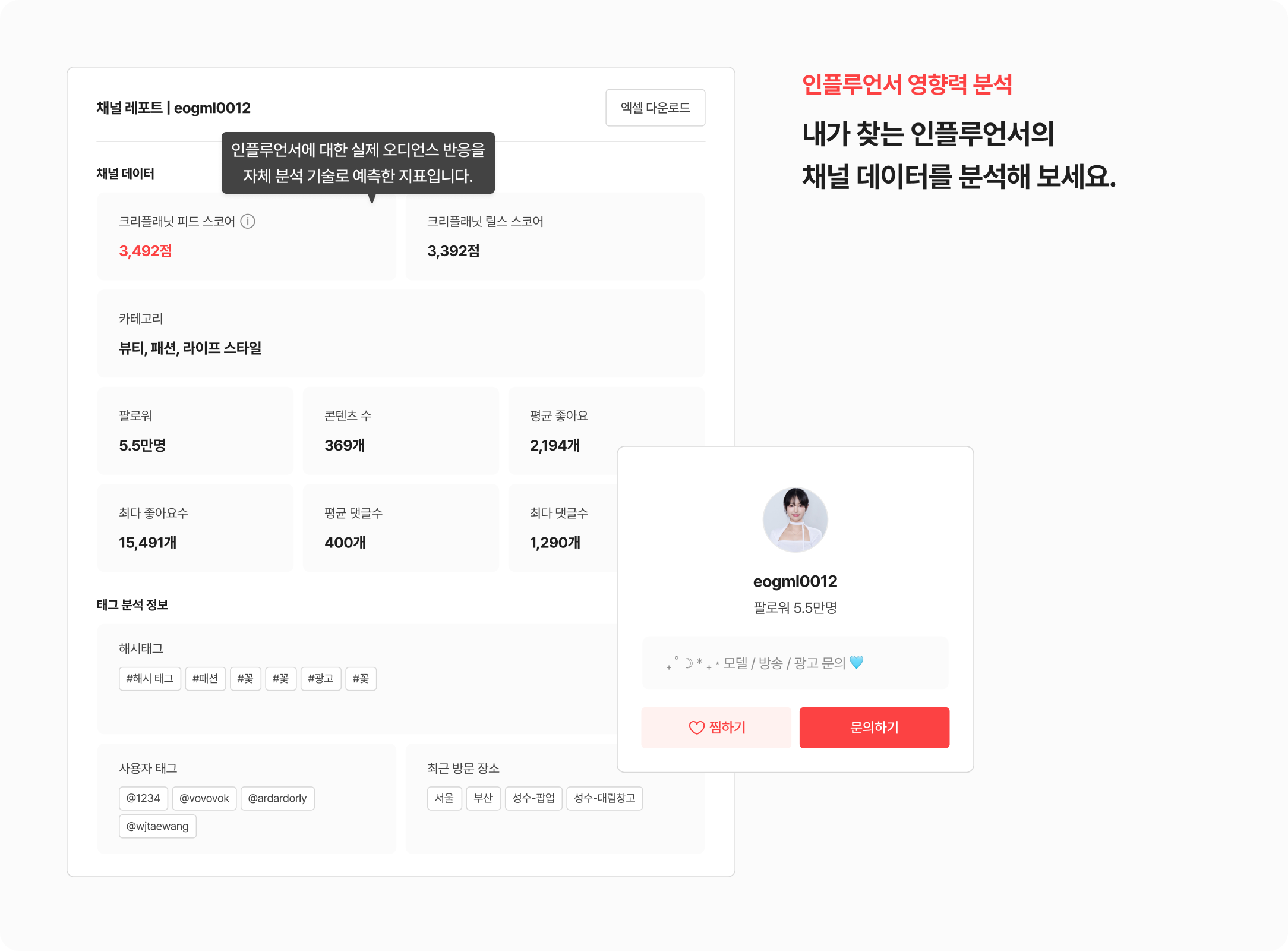Open the @vovovok user tag
Screen dimensions: 1288x951
tap(204, 798)
